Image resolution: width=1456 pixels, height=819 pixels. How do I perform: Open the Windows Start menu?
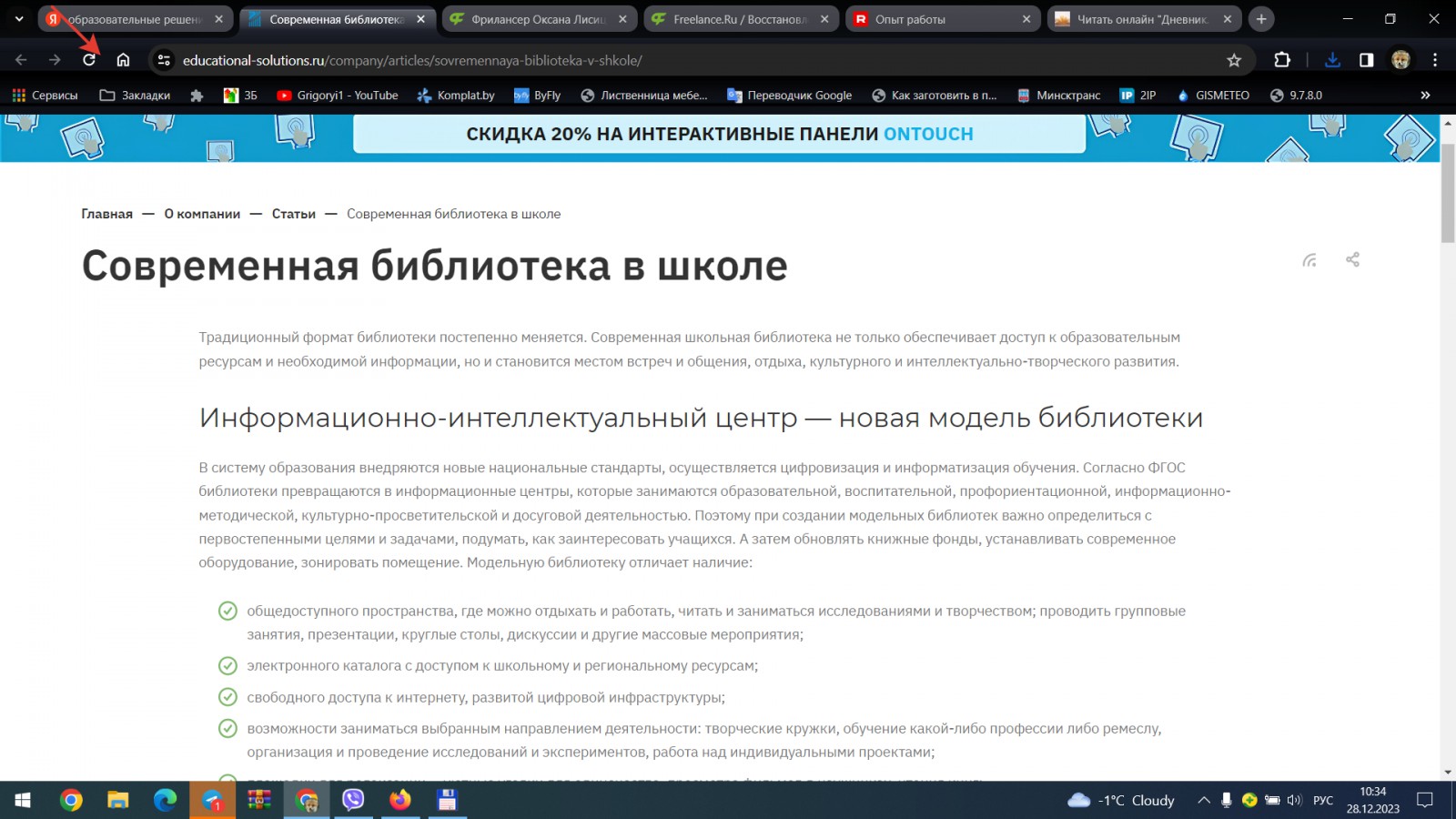coord(23,800)
